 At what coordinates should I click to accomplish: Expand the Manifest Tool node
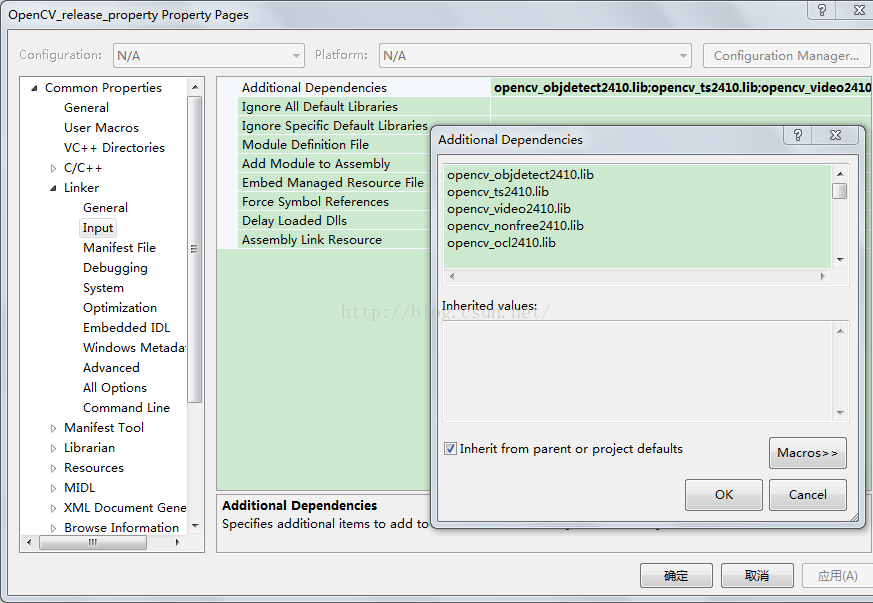pos(53,428)
